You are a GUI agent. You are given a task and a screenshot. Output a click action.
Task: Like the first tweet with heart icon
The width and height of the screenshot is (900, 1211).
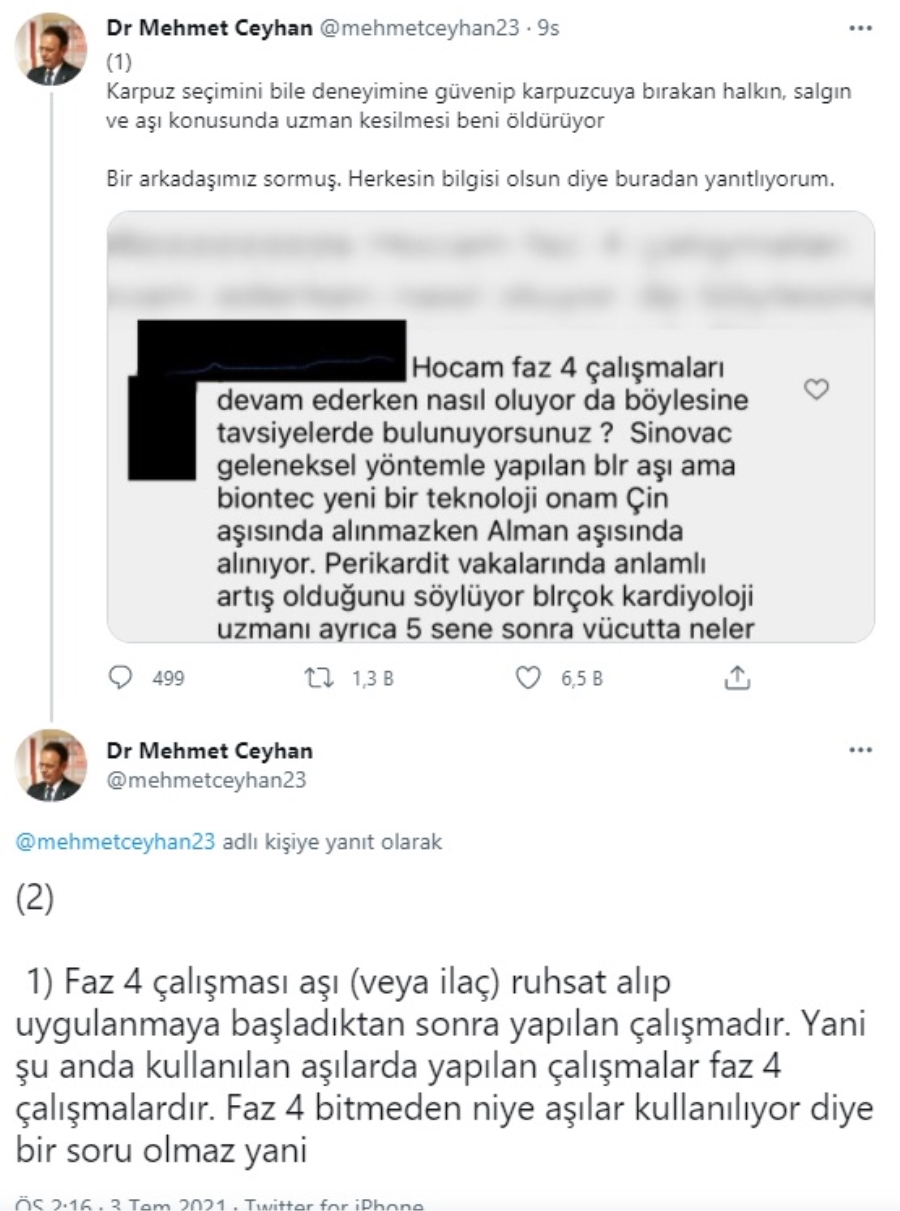tap(528, 678)
